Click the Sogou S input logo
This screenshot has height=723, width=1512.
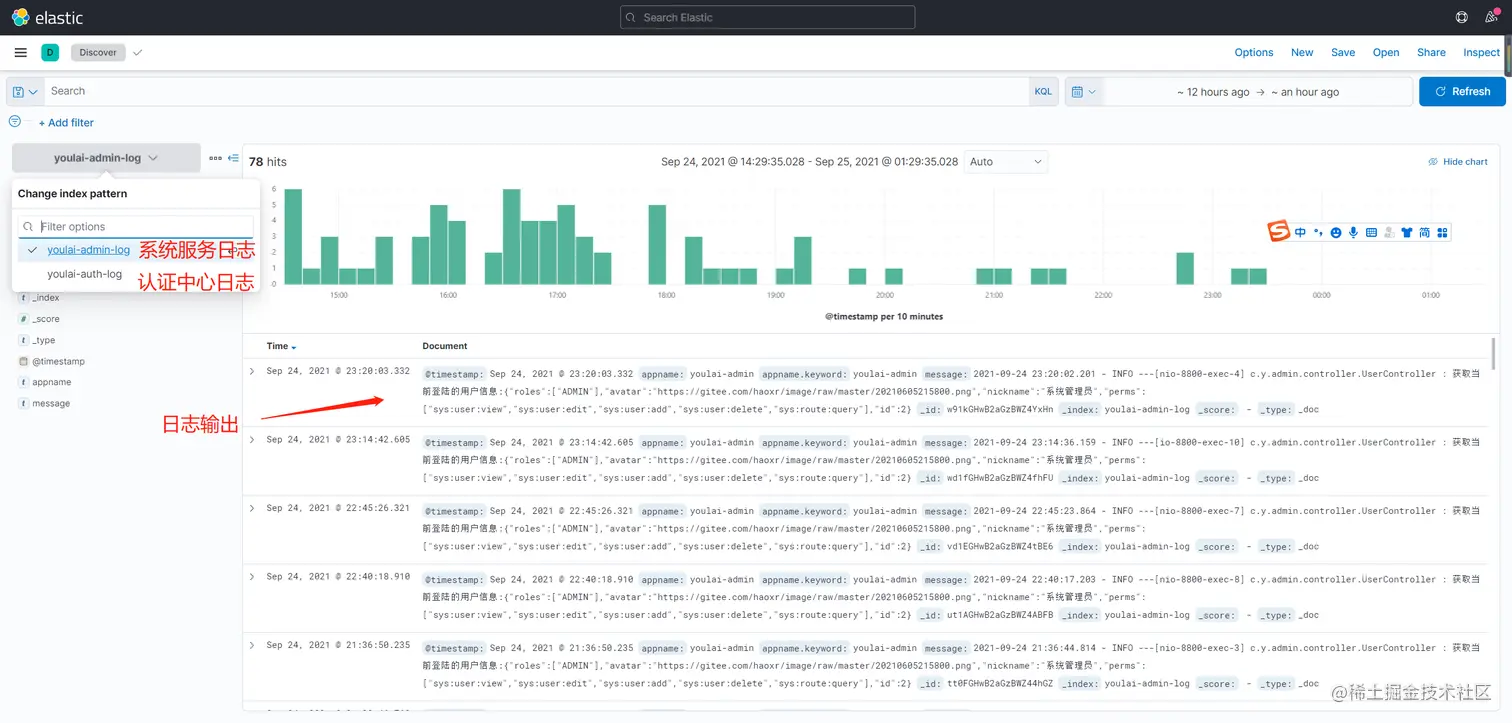coord(1279,232)
